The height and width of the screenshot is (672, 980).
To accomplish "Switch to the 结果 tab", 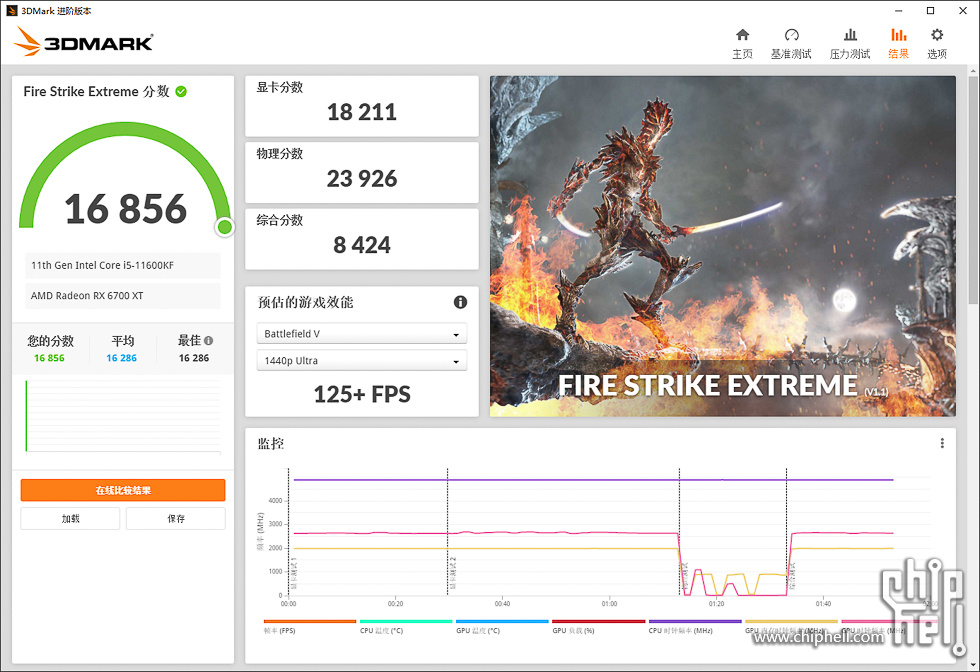I will [897, 41].
